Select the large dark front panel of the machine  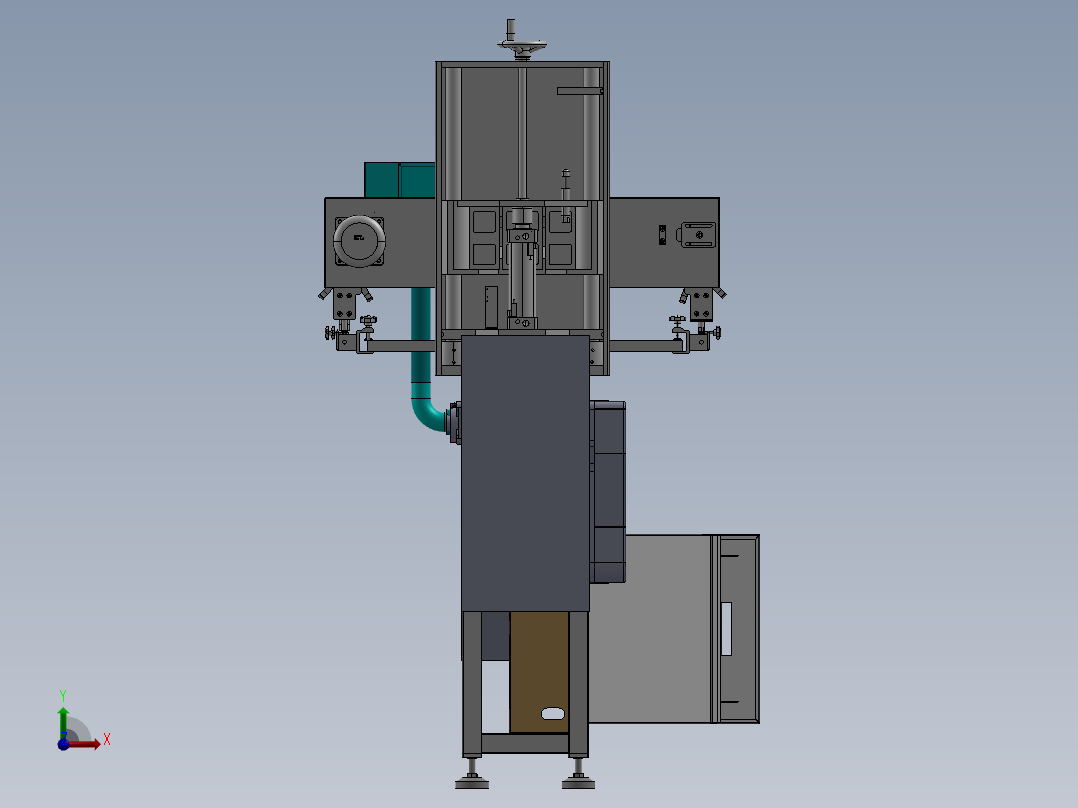coord(525,473)
